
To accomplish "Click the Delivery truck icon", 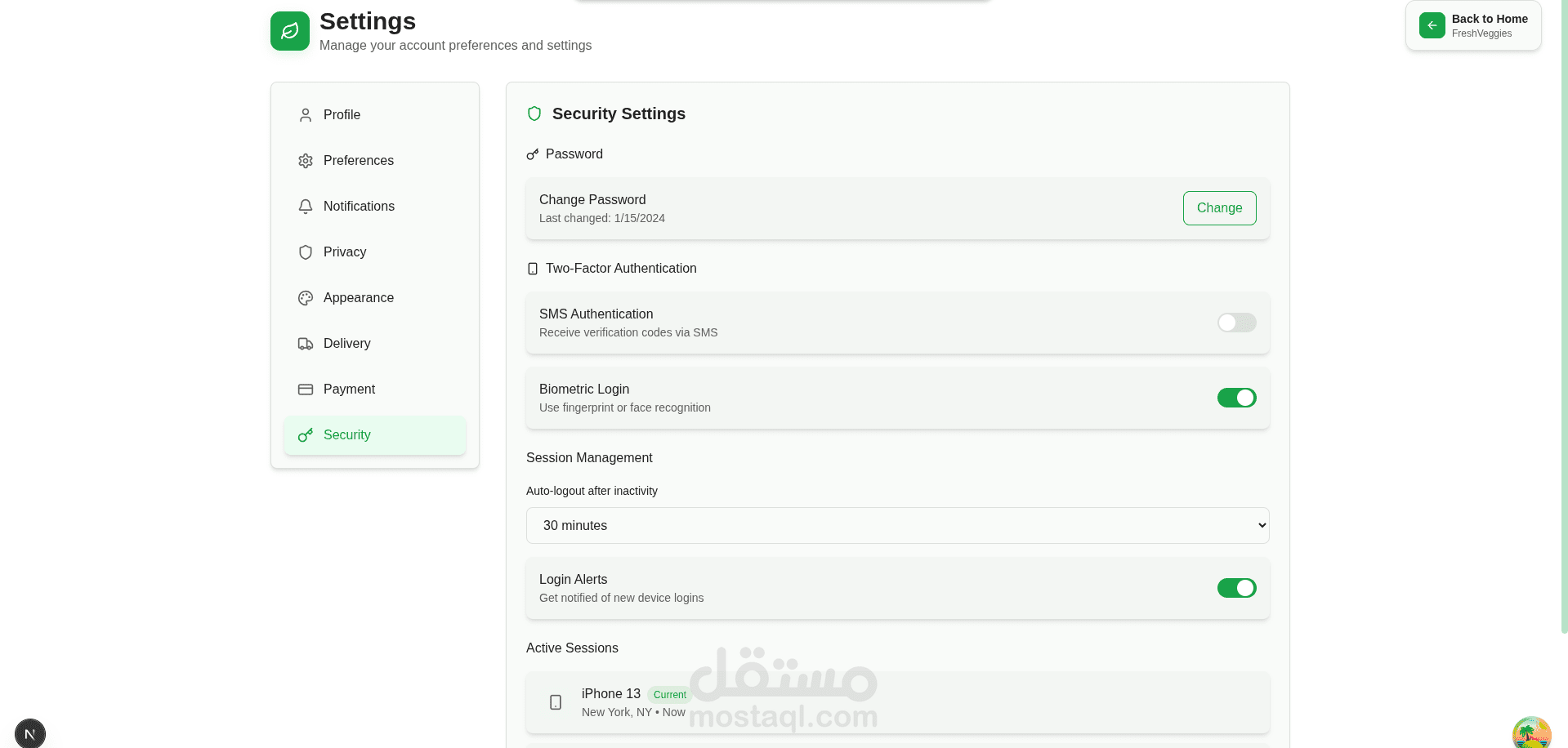I will coord(306,344).
